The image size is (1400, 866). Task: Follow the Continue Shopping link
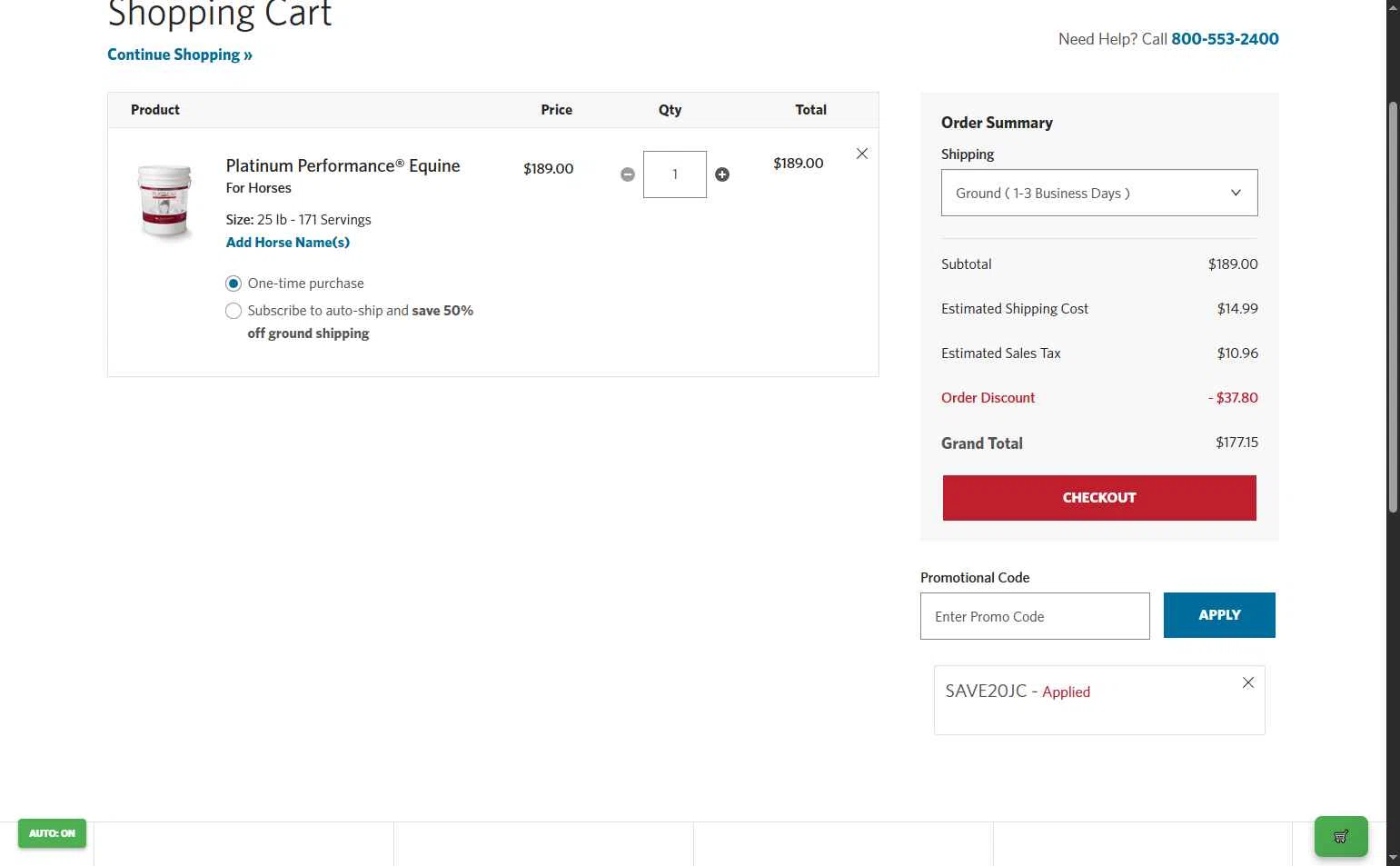(x=180, y=55)
